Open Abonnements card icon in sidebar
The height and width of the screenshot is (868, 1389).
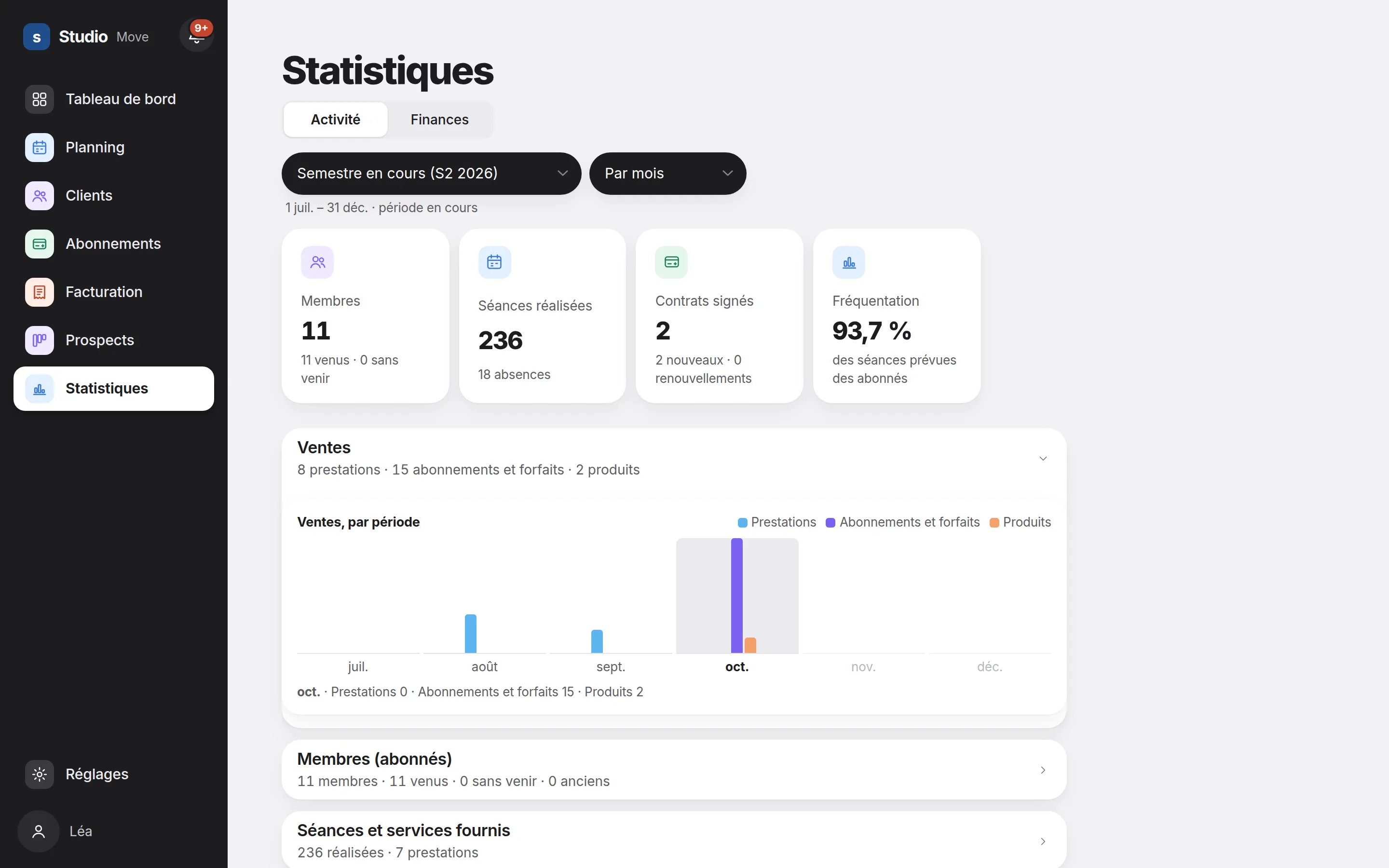pos(40,244)
